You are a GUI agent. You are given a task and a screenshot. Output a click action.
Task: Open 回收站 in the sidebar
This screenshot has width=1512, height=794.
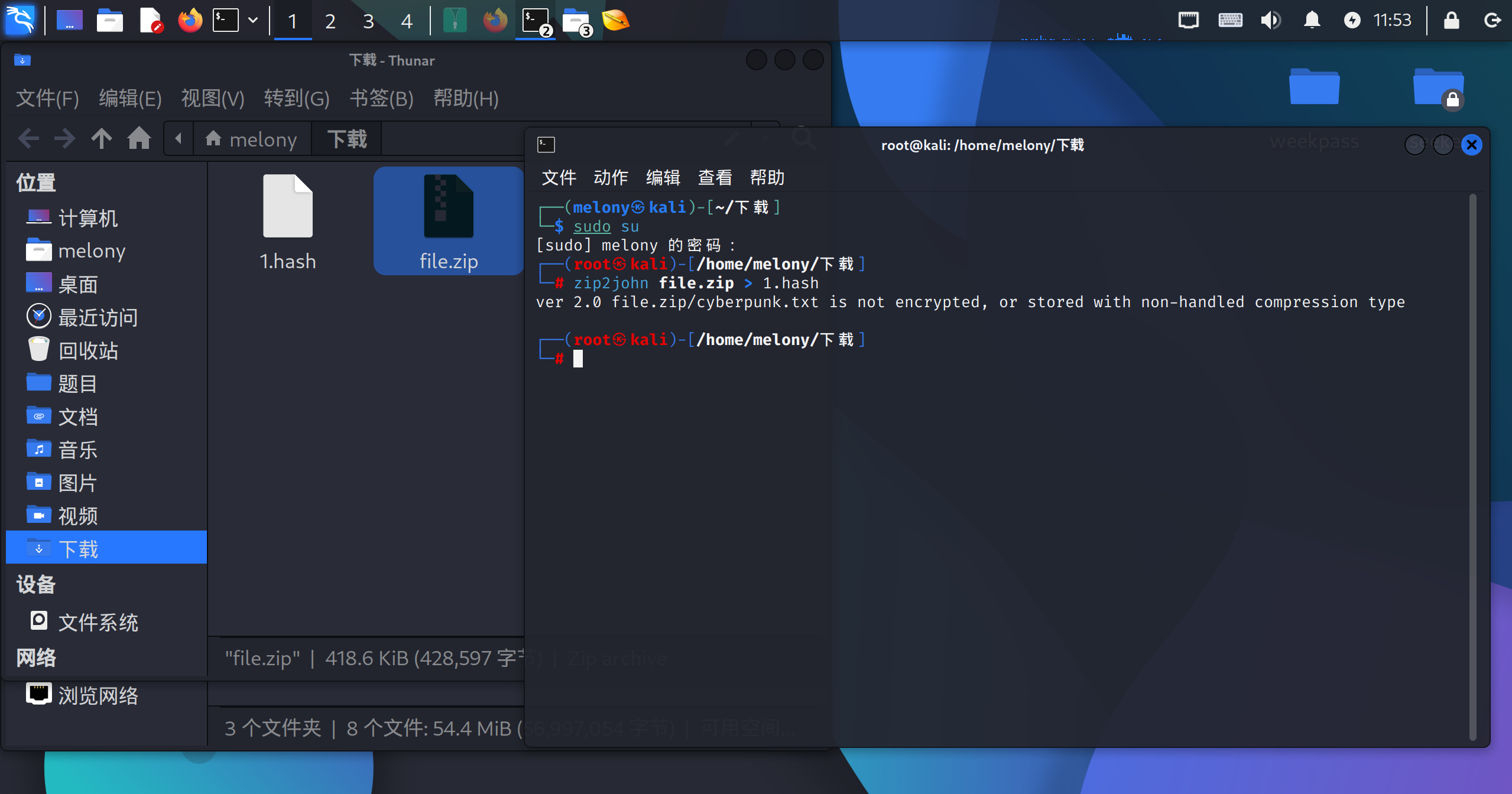[x=88, y=350]
